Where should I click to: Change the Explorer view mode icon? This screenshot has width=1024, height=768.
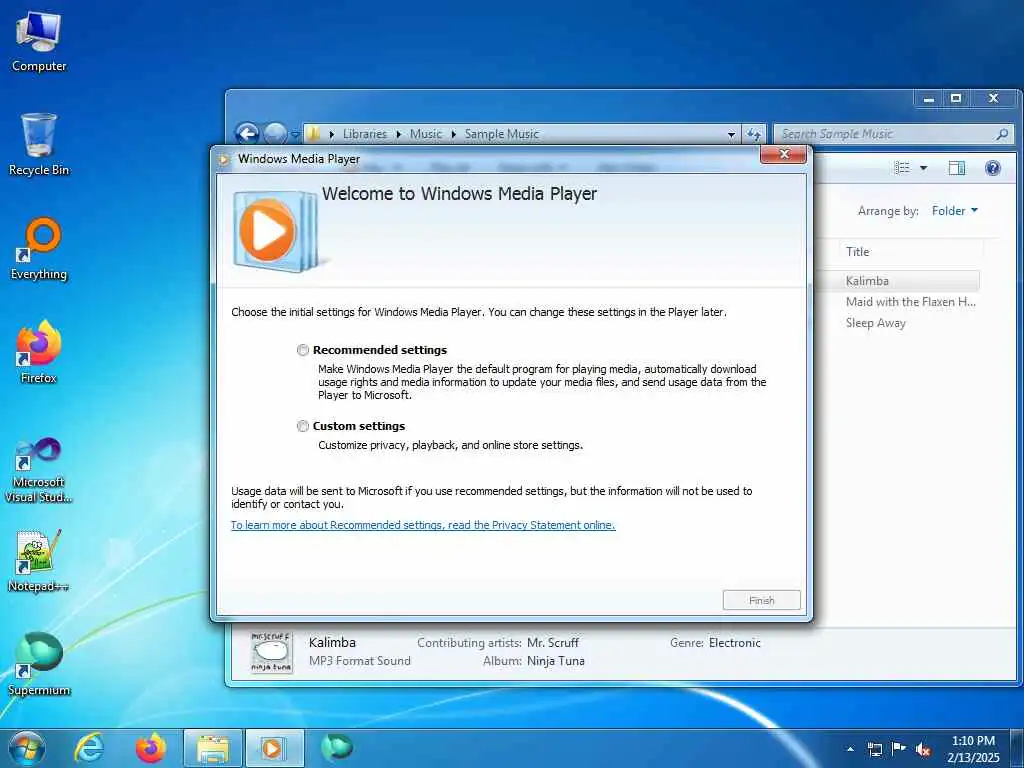coord(902,168)
